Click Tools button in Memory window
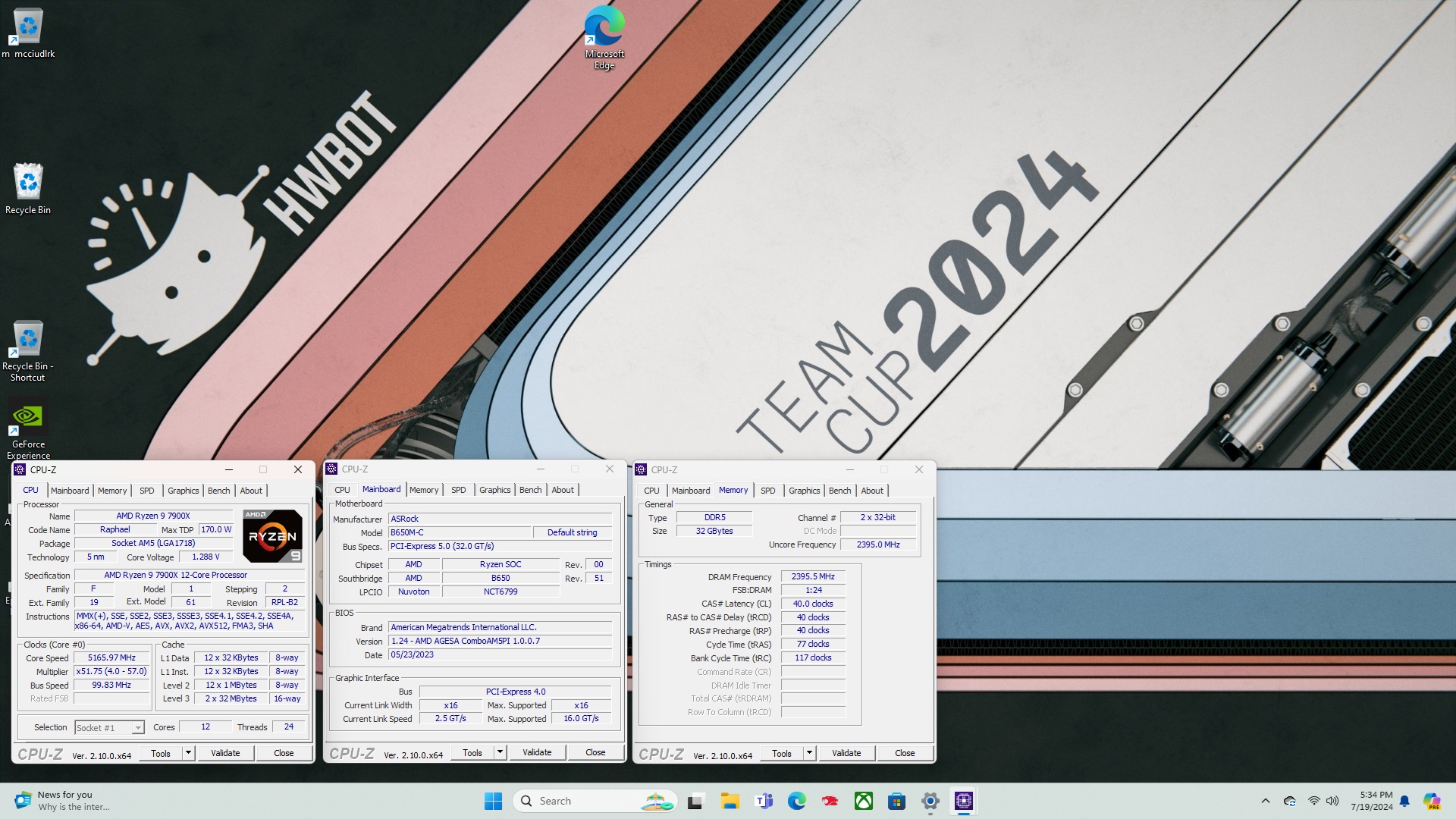Image resolution: width=1456 pixels, height=819 pixels. [x=782, y=753]
